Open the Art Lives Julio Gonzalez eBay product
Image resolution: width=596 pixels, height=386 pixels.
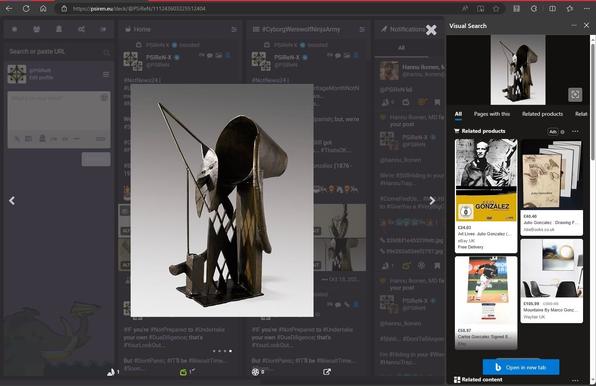pyautogui.click(x=486, y=196)
